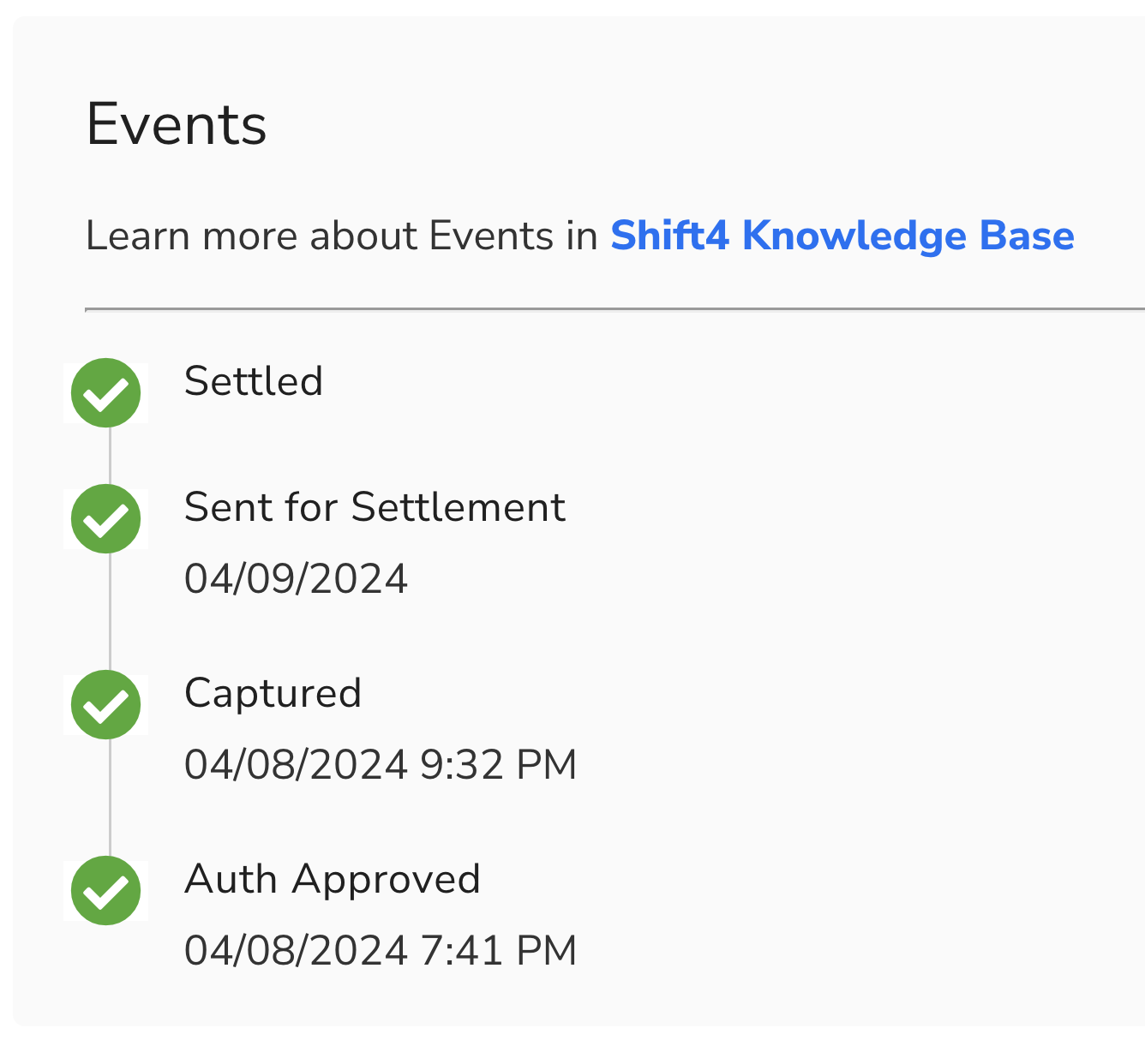Open the Shift4 Knowledge Base link
Image resolution: width=1145 pixels, height=1064 pixels.
click(842, 236)
